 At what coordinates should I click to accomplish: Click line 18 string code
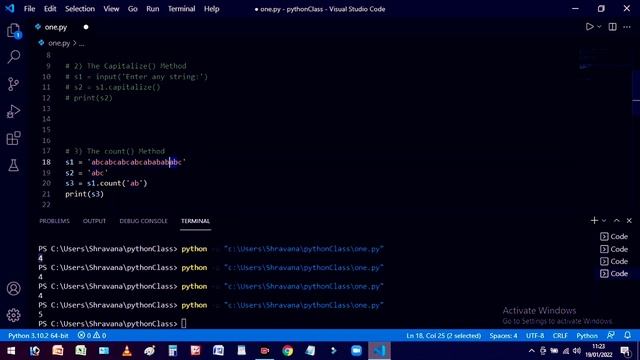[125, 162]
